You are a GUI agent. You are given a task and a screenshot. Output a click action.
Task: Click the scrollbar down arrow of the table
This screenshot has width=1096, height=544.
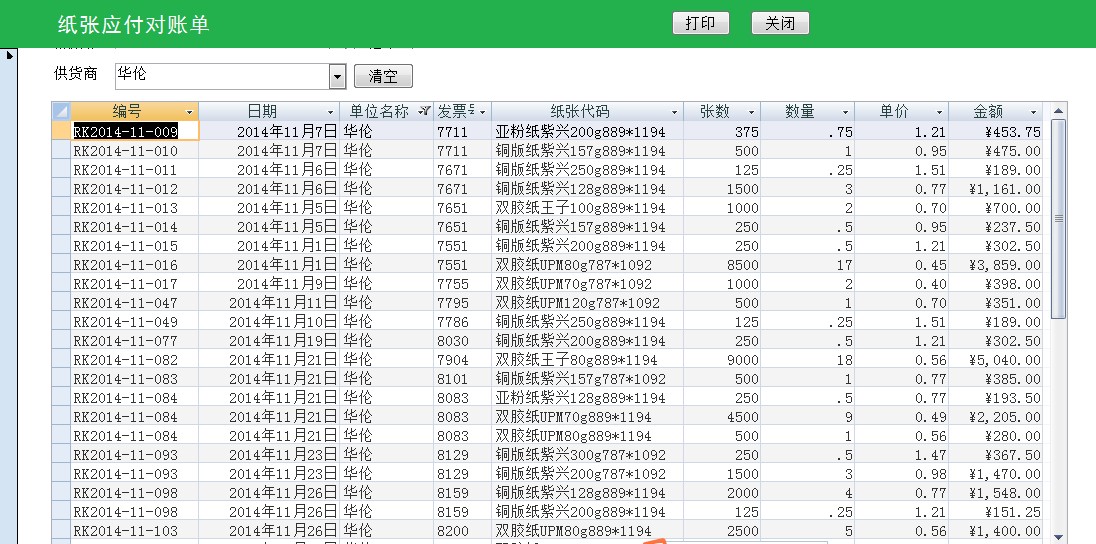tap(1058, 536)
